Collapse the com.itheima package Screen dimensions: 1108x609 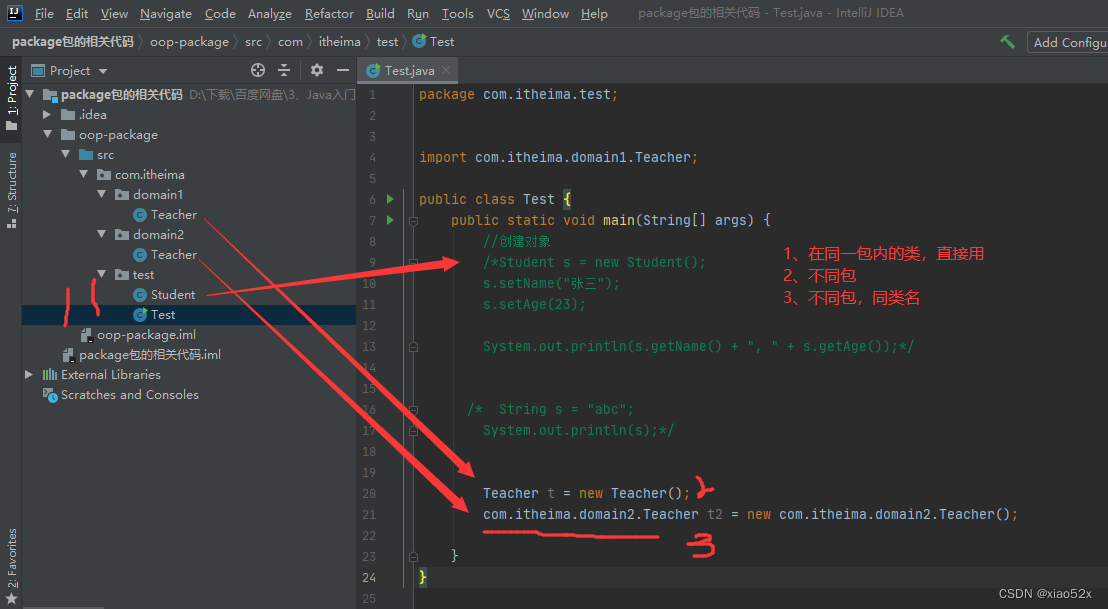[83, 174]
